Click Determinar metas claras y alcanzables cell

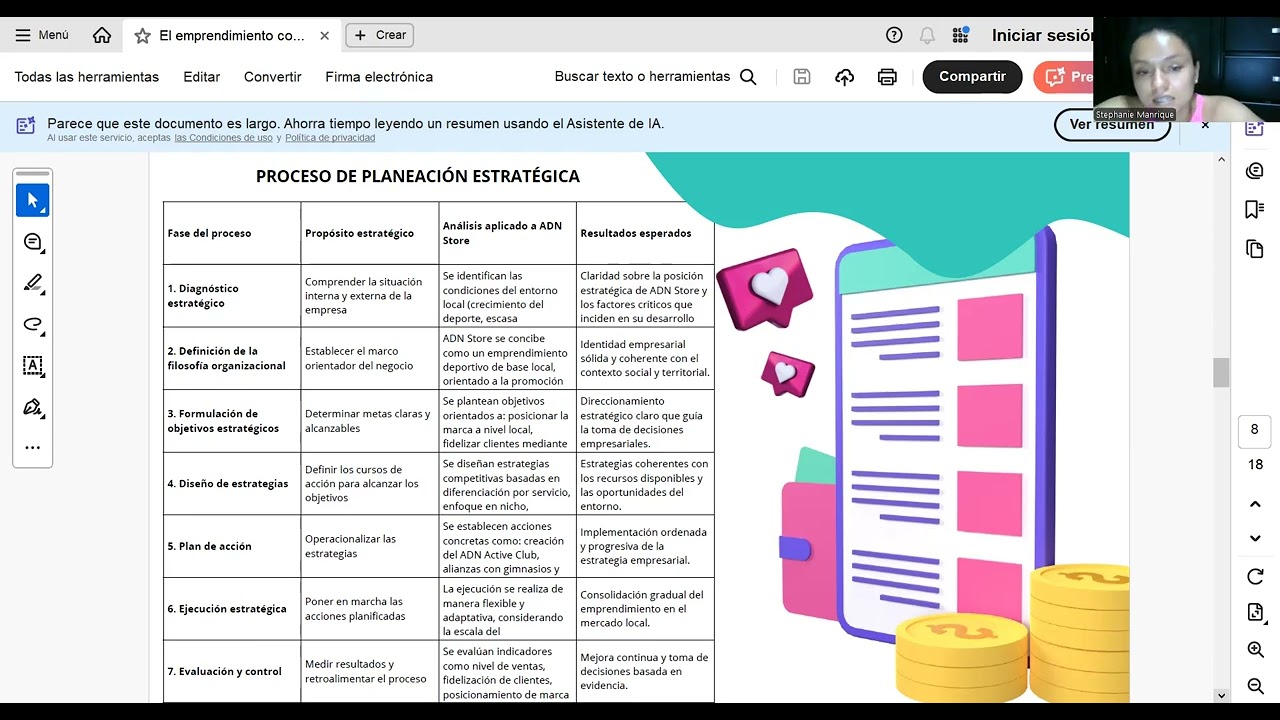coord(370,421)
